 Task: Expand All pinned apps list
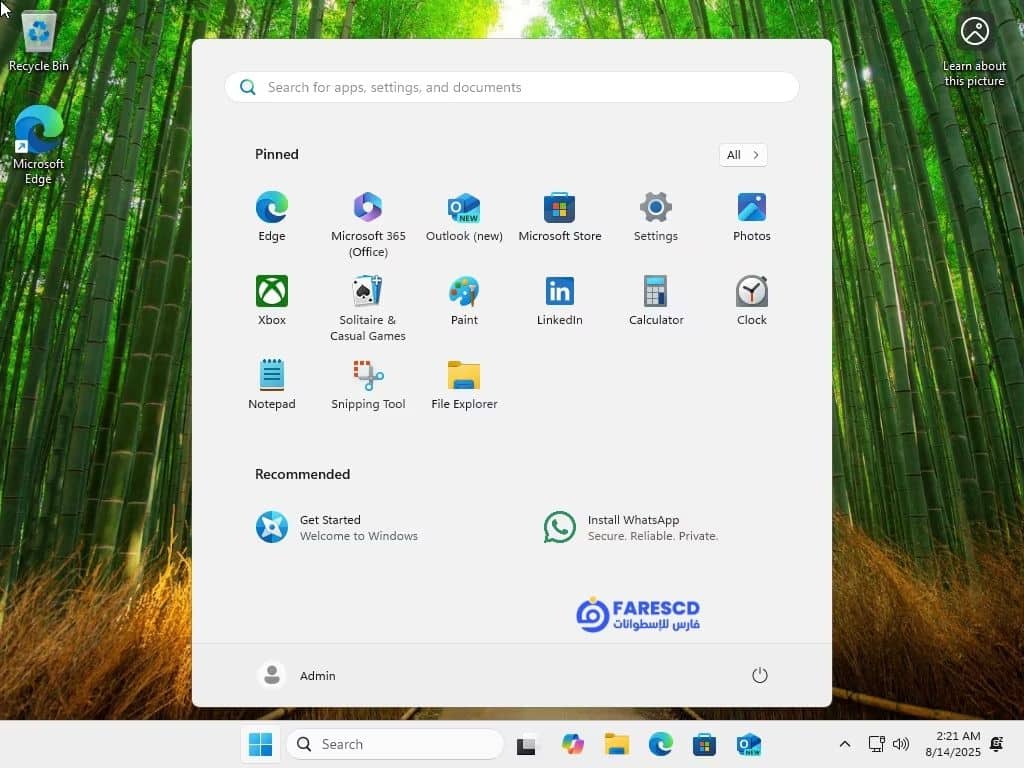click(x=743, y=155)
